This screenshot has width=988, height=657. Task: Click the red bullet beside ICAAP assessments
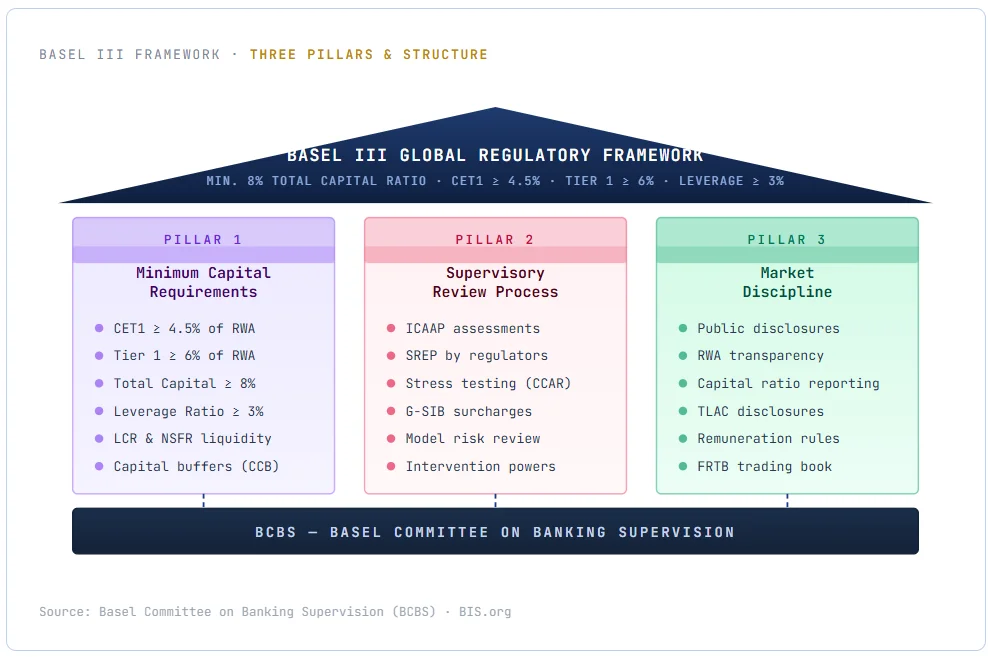point(391,328)
